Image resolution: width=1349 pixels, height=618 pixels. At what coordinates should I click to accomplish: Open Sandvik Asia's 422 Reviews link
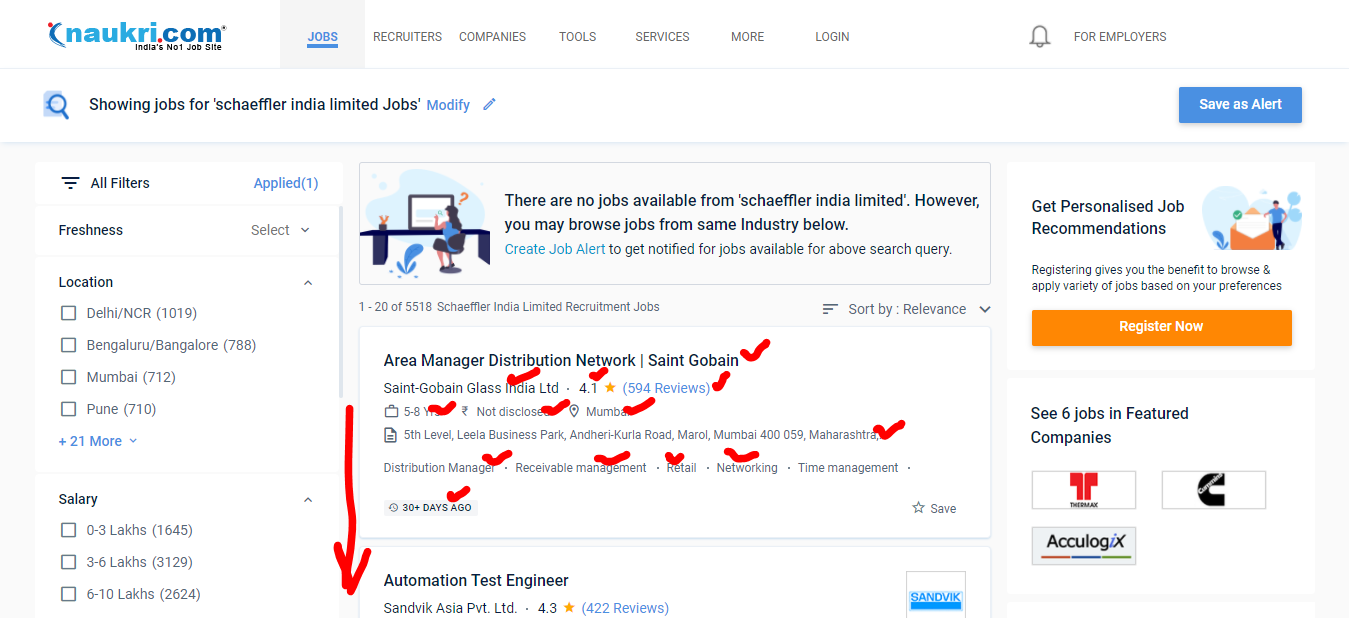625,608
